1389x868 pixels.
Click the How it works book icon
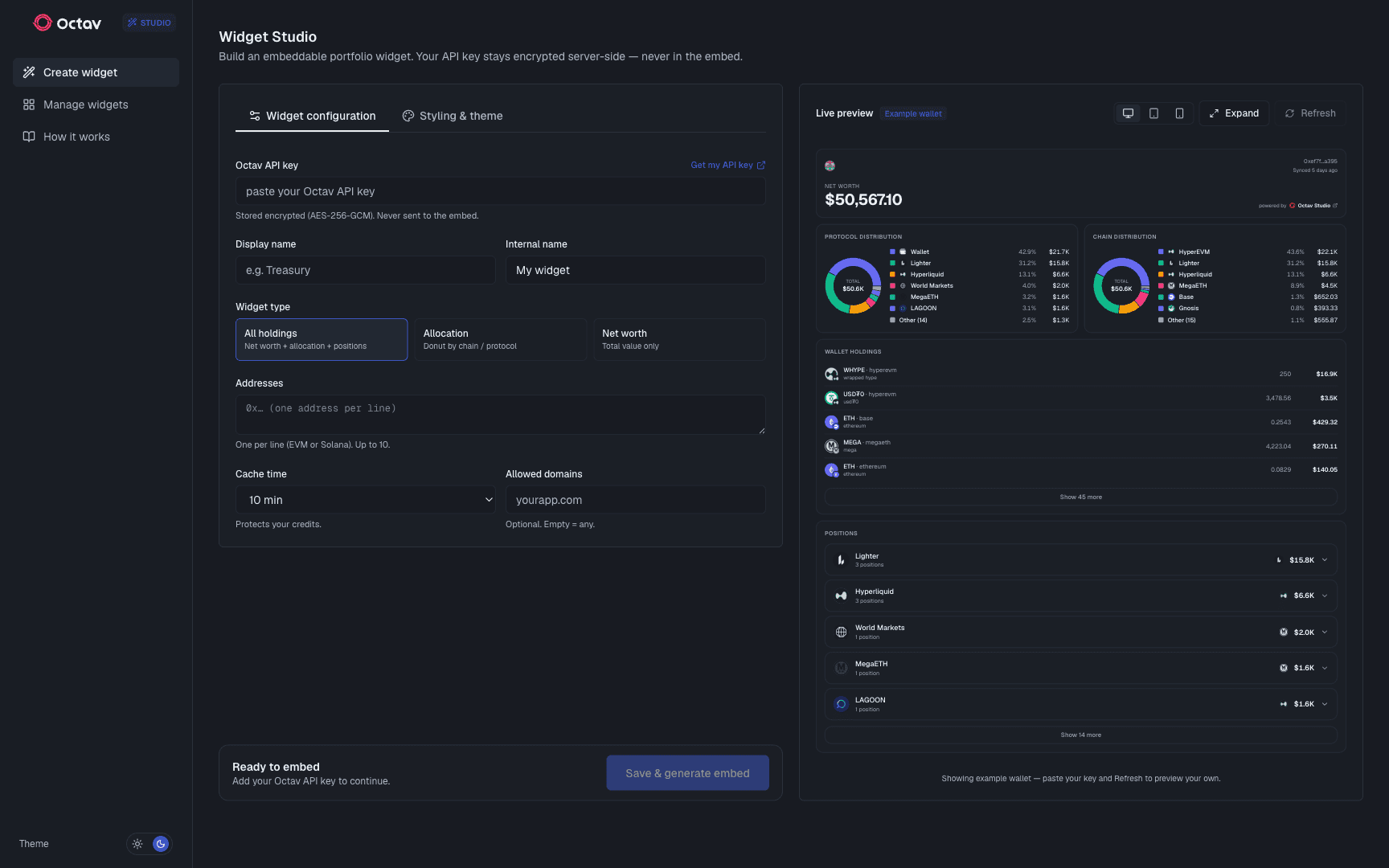tap(29, 137)
